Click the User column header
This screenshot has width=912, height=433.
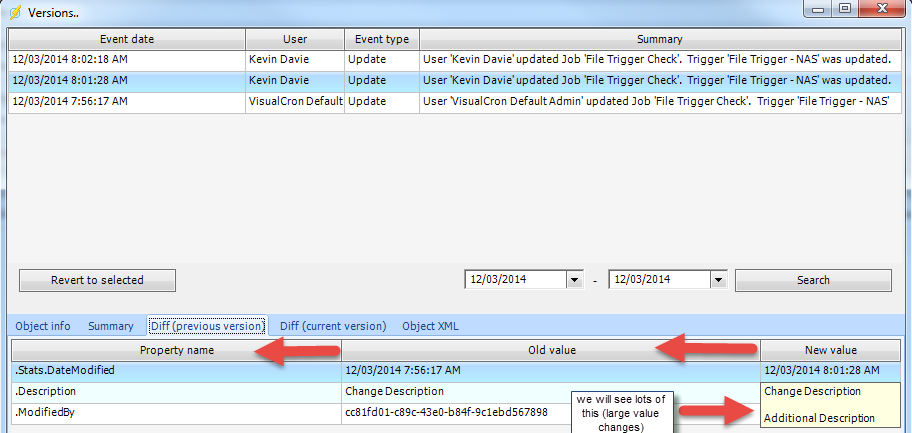295,39
